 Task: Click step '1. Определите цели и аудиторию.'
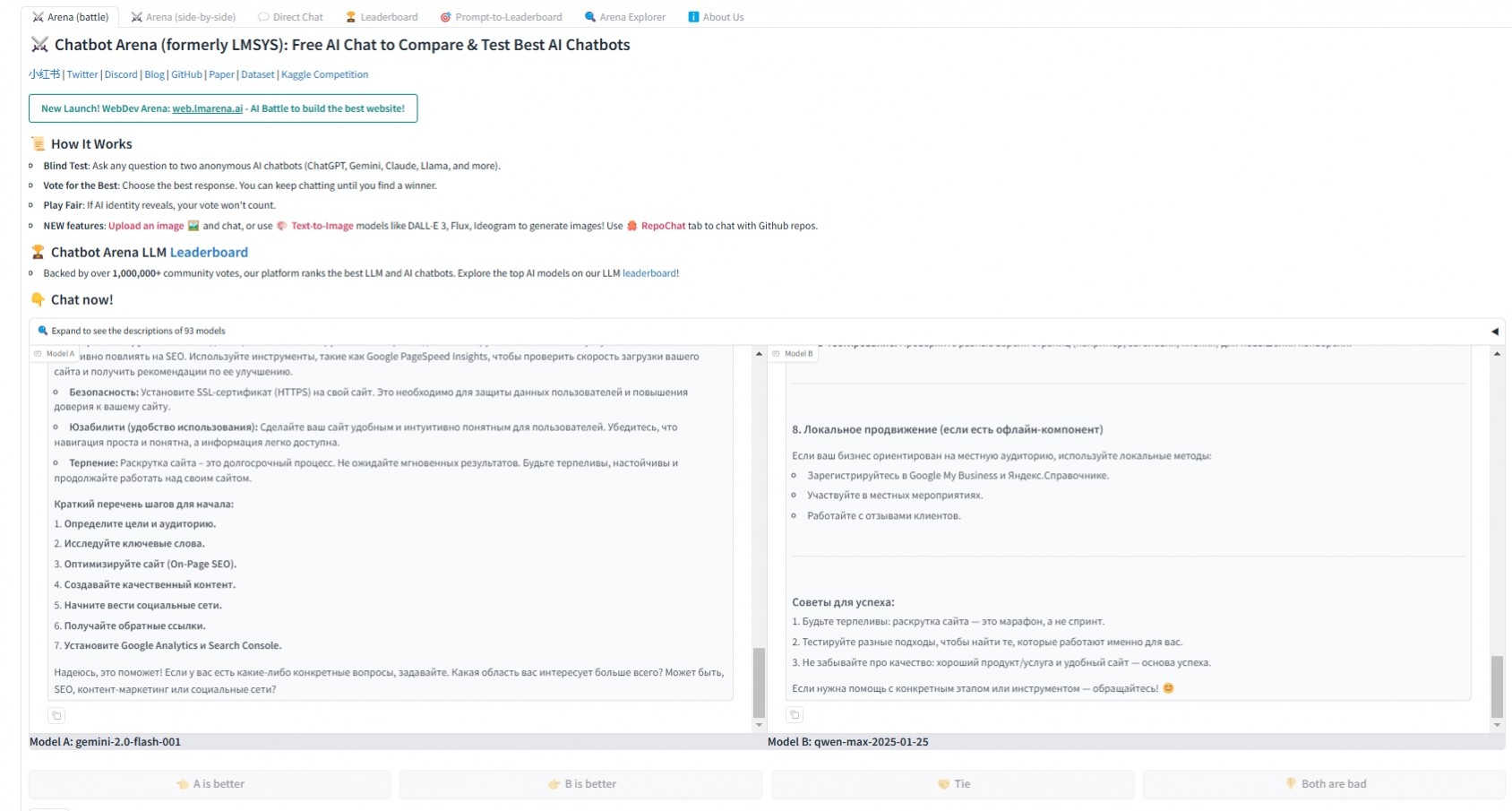click(x=134, y=523)
